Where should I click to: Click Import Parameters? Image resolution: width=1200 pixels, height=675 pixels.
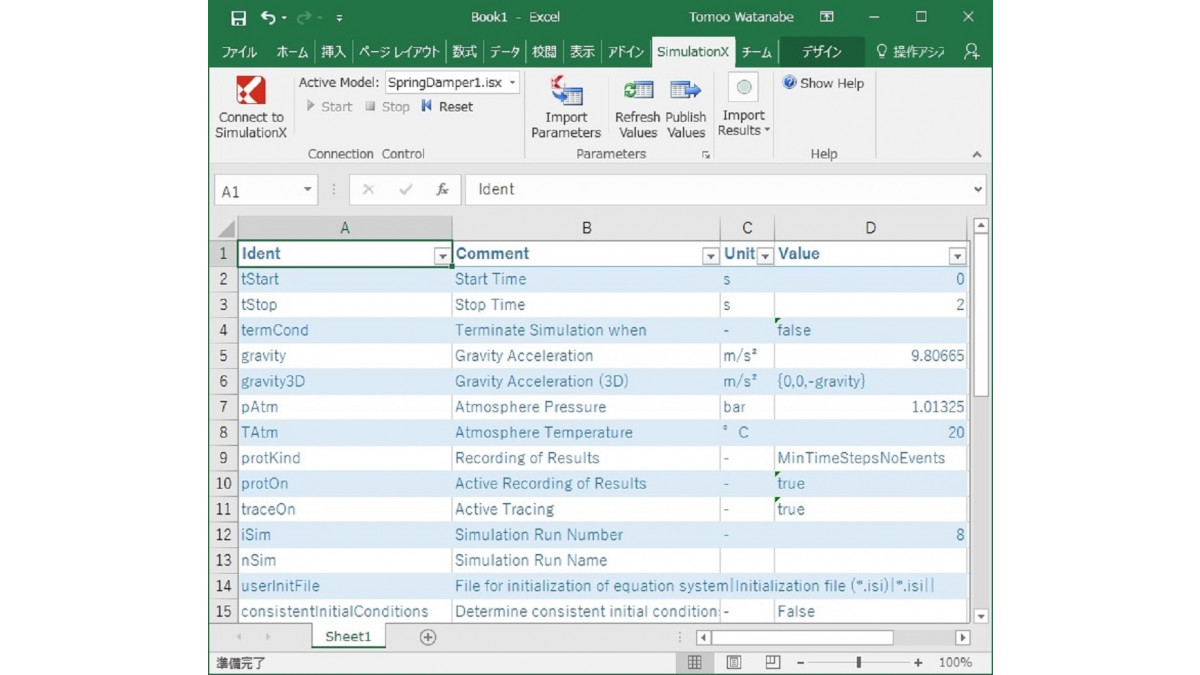[566, 107]
